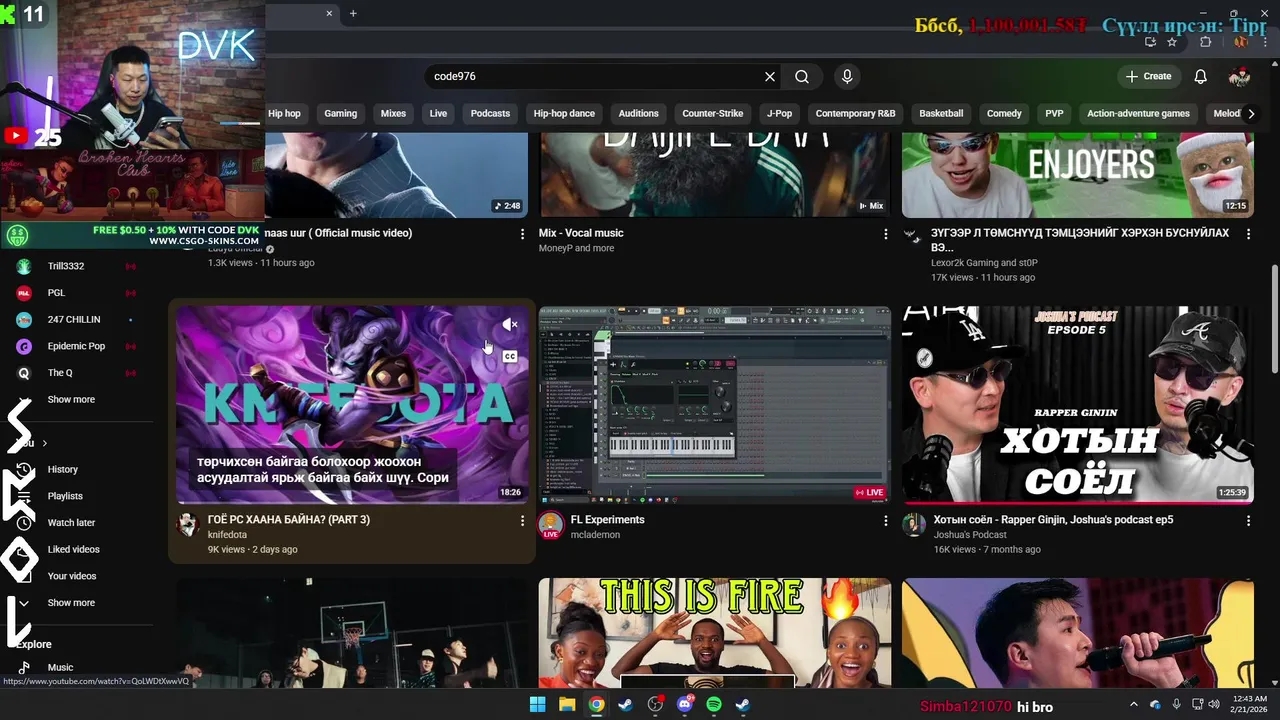The image size is (1280, 720).
Task: Open the THIS IS FIRE reaction thumbnail
Action: click(714, 632)
